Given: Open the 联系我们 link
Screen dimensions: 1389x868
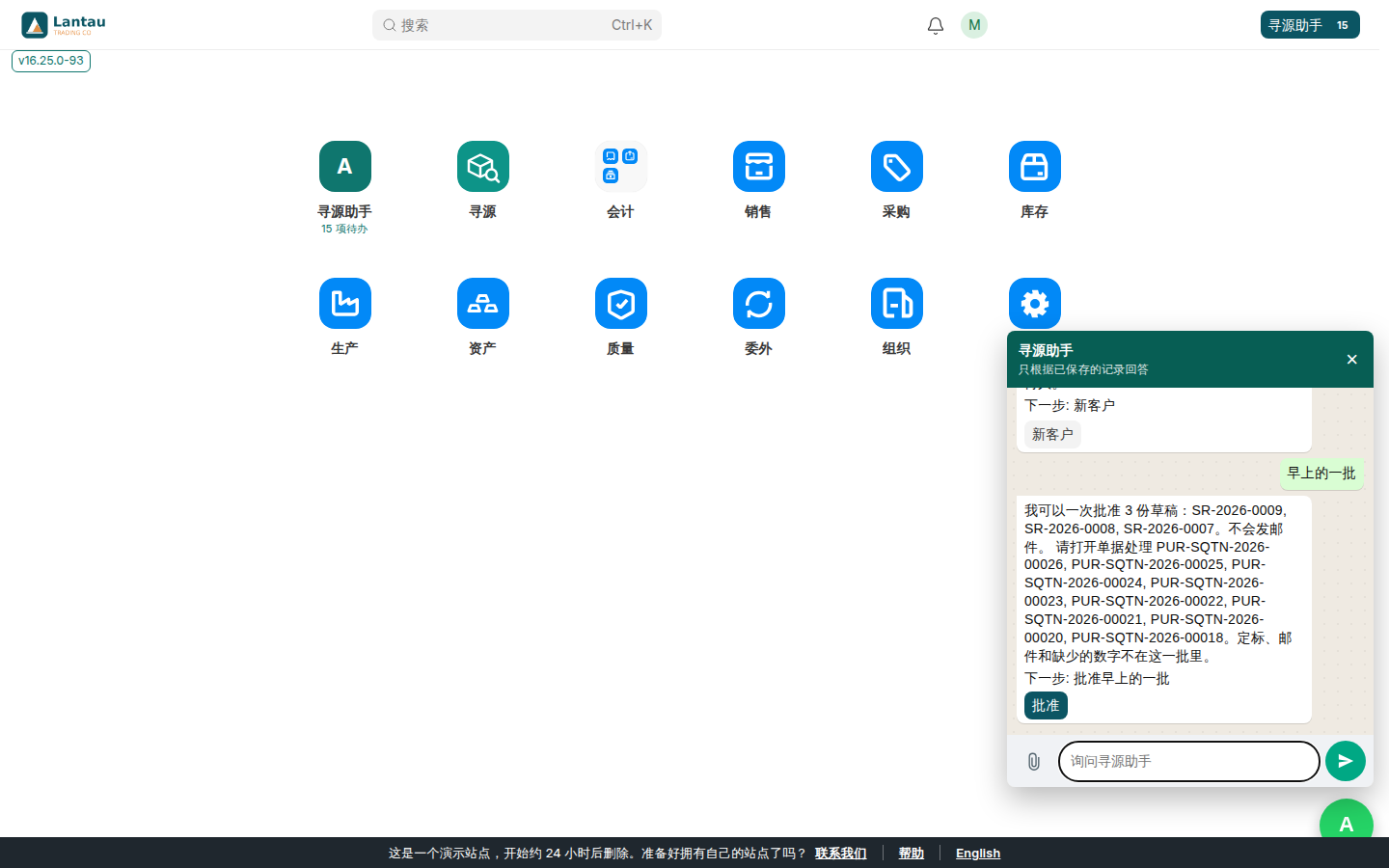Looking at the screenshot, I should pos(841,854).
